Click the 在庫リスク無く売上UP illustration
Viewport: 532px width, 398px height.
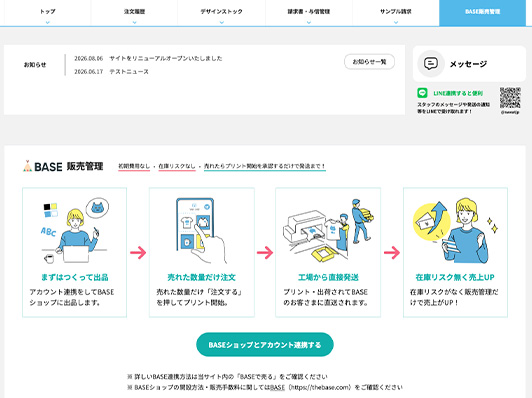(x=455, y=232)
